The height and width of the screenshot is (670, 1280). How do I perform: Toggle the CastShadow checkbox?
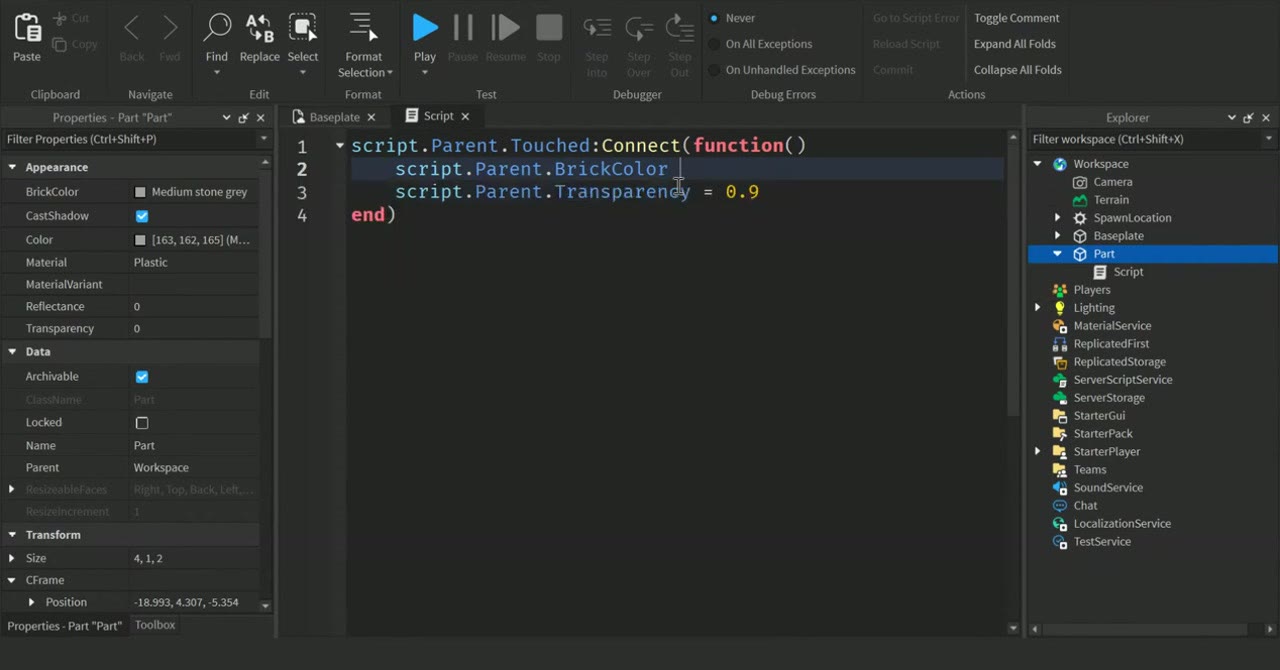[x=142, y=216]
